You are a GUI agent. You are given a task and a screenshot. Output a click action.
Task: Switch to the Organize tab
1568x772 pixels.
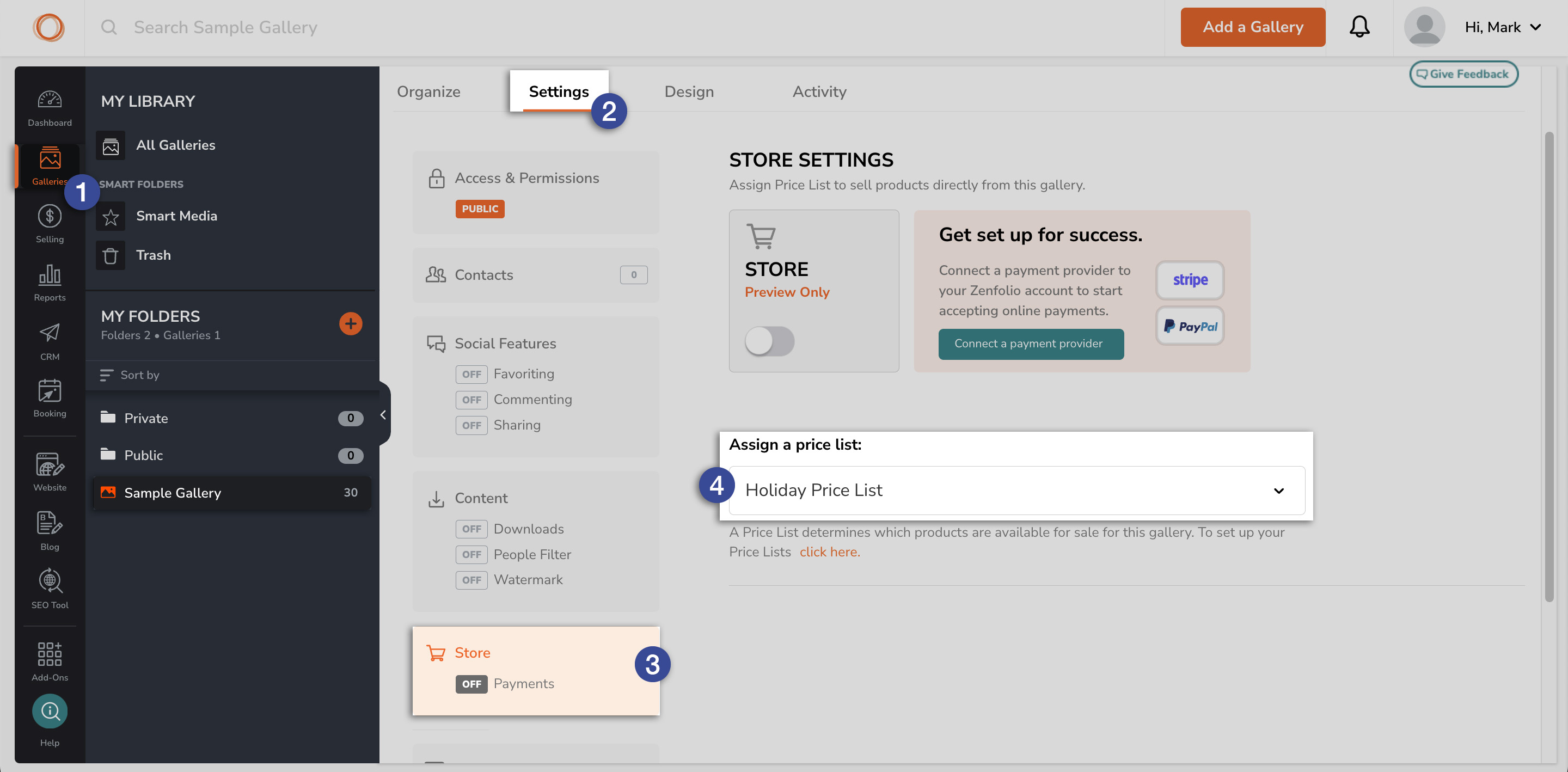(x=428, y=91)
